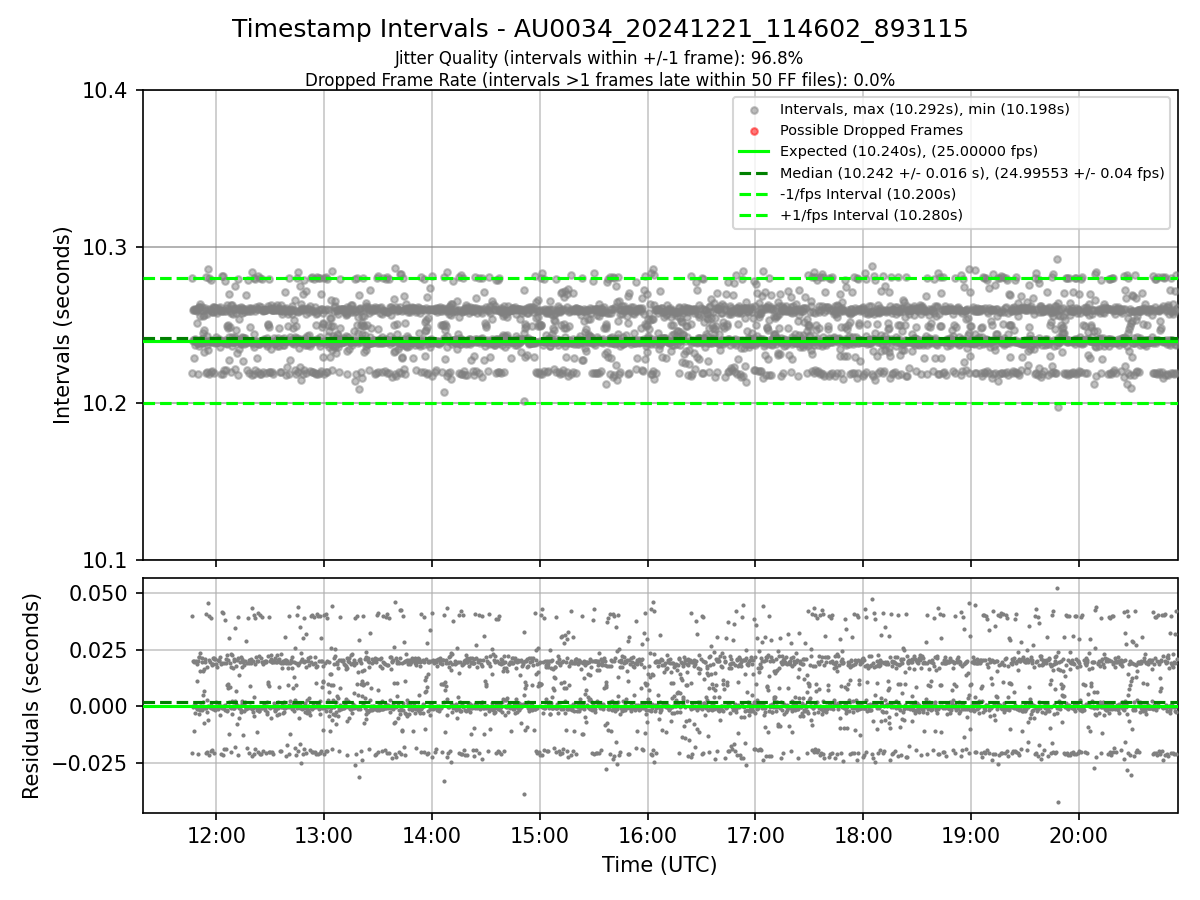Click legend entry 'Possible Dropped Frames'
The width and height of the screenshot is (1200, 900).
pos(871,130)
